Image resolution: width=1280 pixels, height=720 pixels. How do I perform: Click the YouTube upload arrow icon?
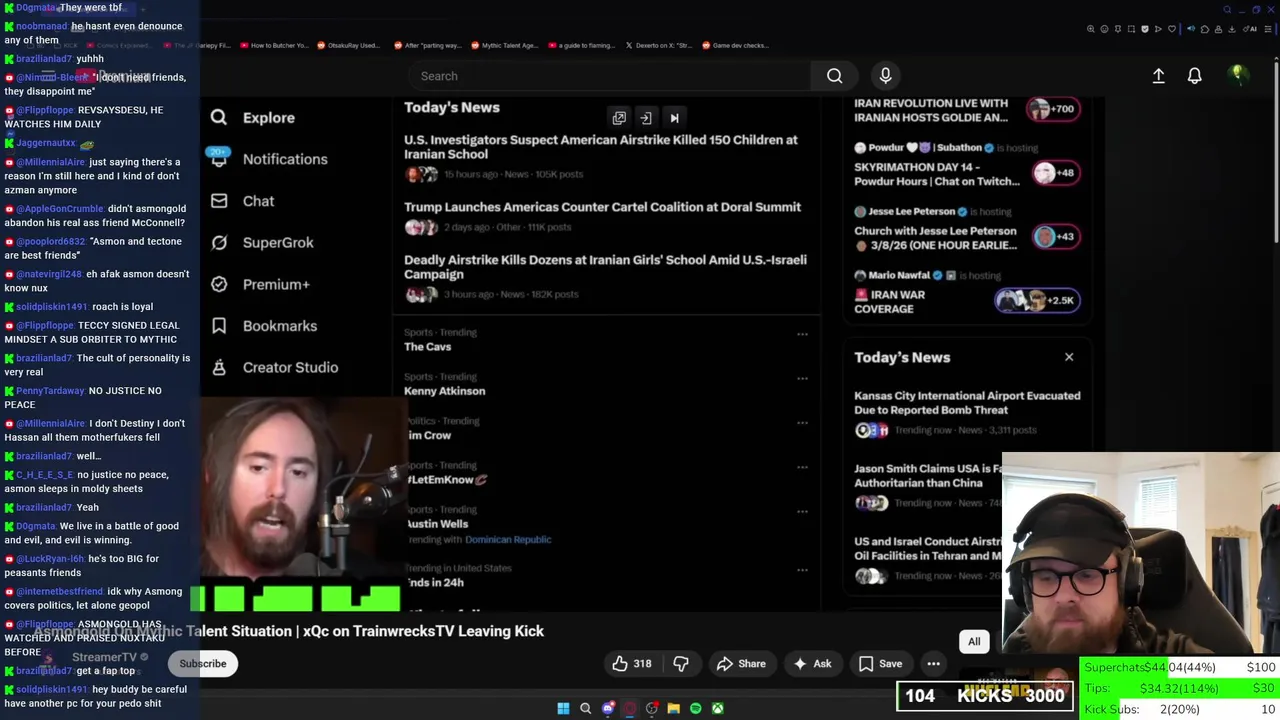pos(1158,76)
